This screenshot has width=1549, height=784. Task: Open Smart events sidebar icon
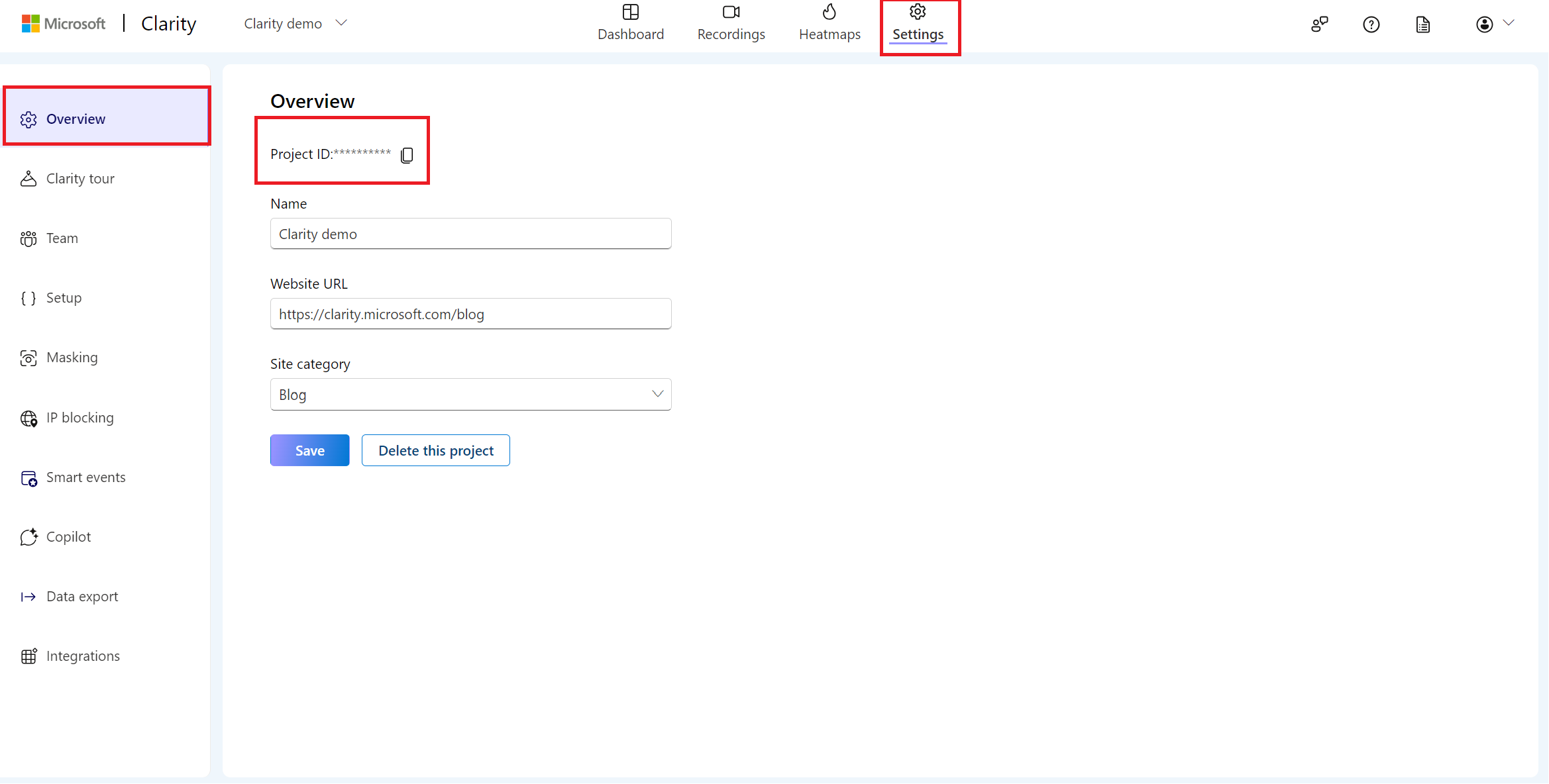(28, 477)
